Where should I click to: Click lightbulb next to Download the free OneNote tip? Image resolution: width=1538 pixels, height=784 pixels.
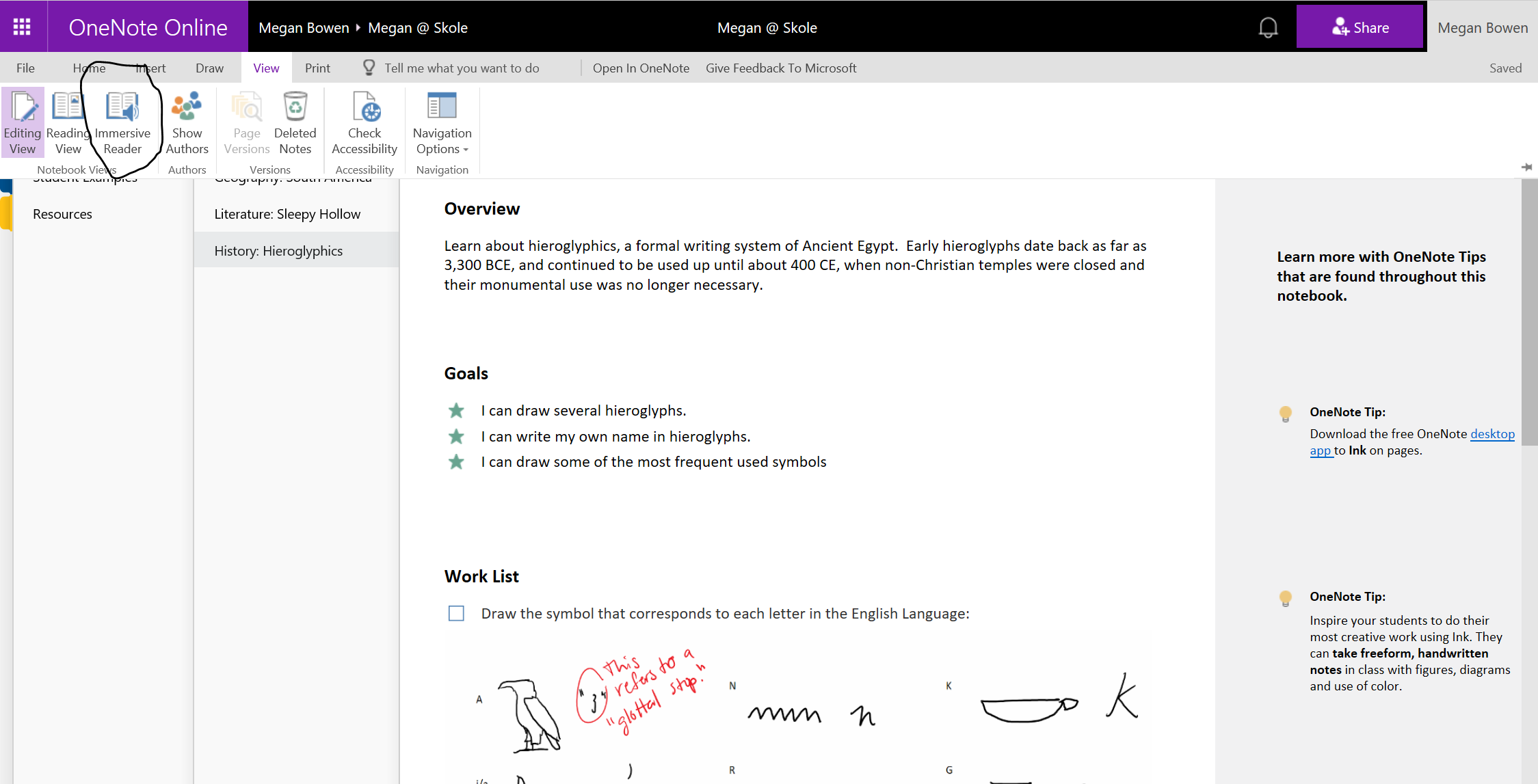1286,414
